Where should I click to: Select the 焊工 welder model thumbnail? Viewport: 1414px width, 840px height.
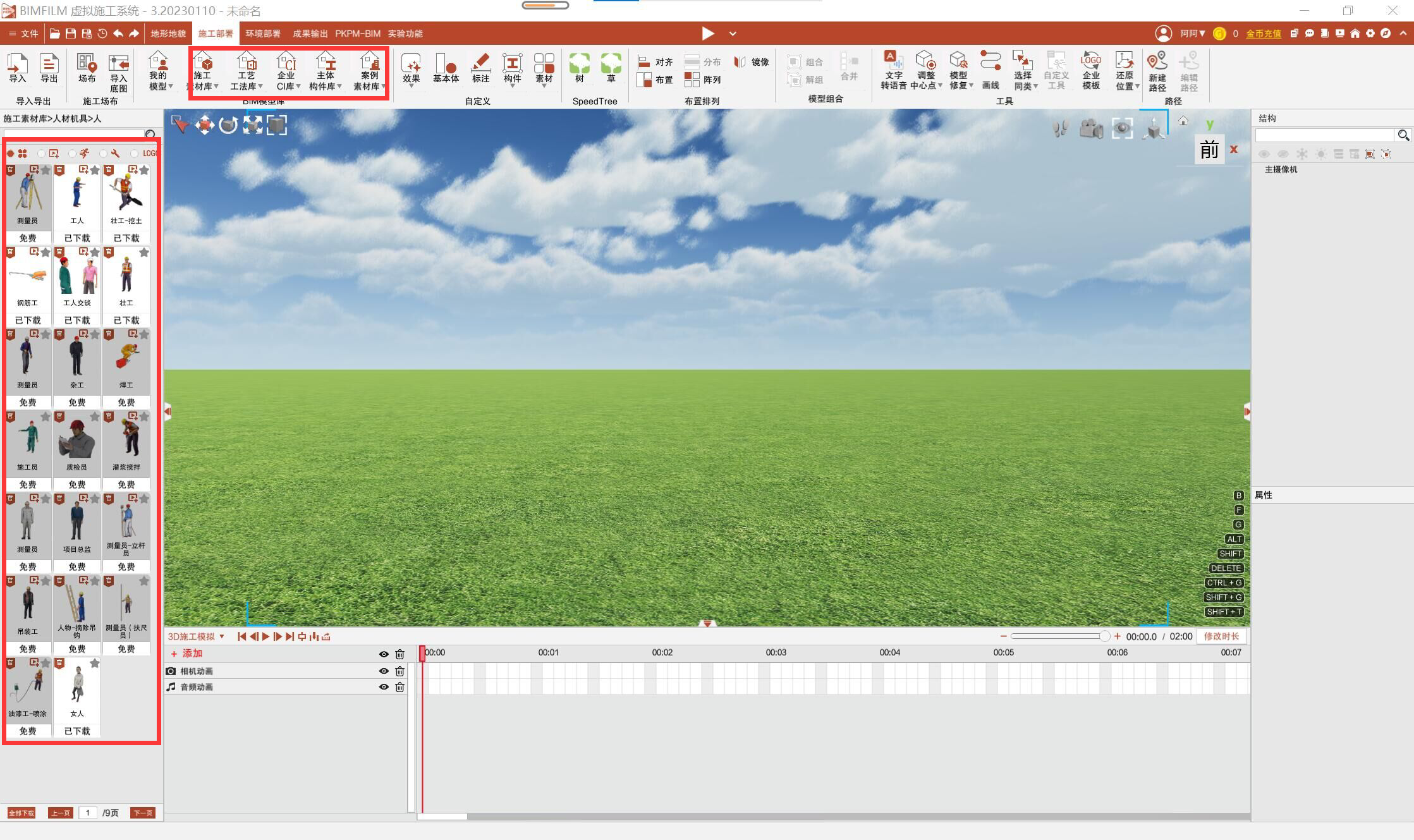(126, 362)
